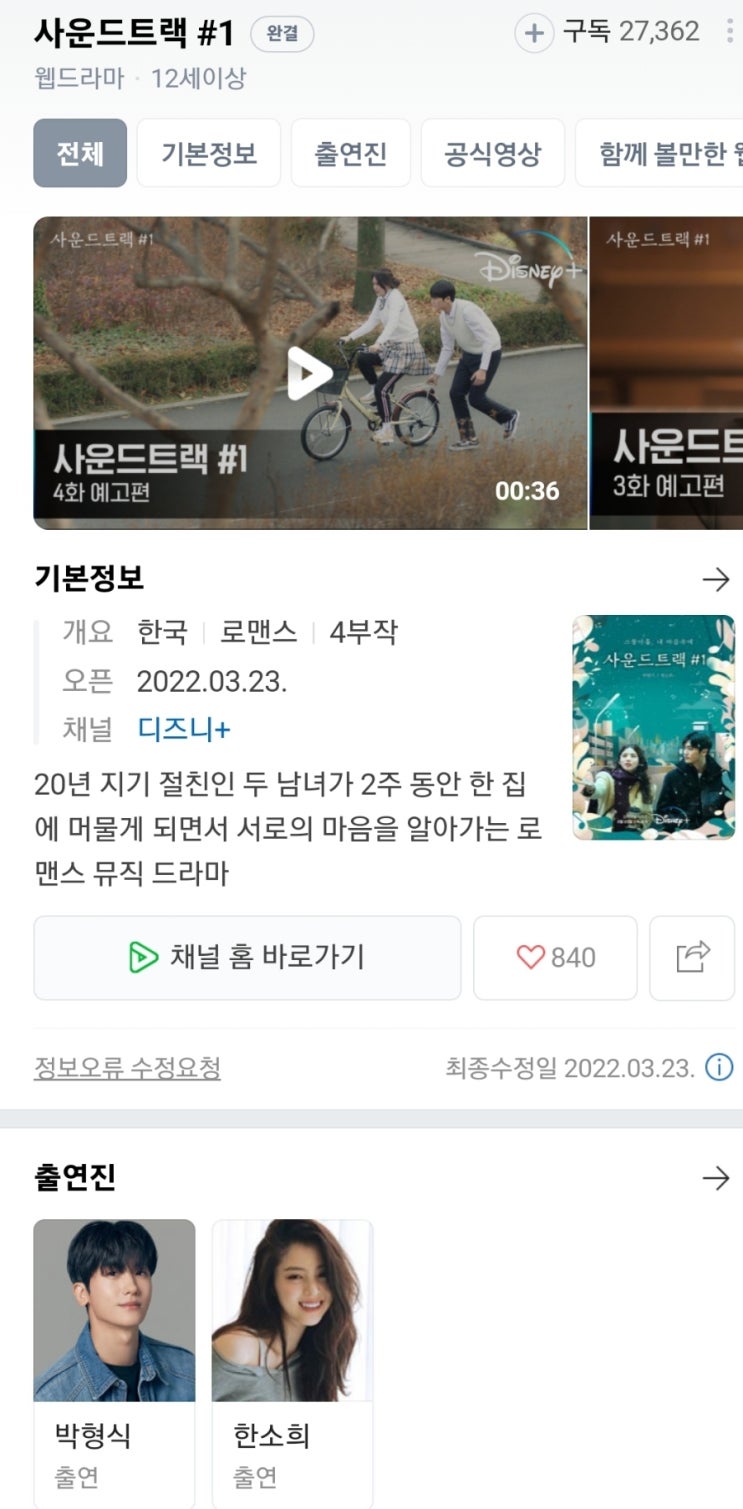Like the drama with heart icon

tap(555, 957)
